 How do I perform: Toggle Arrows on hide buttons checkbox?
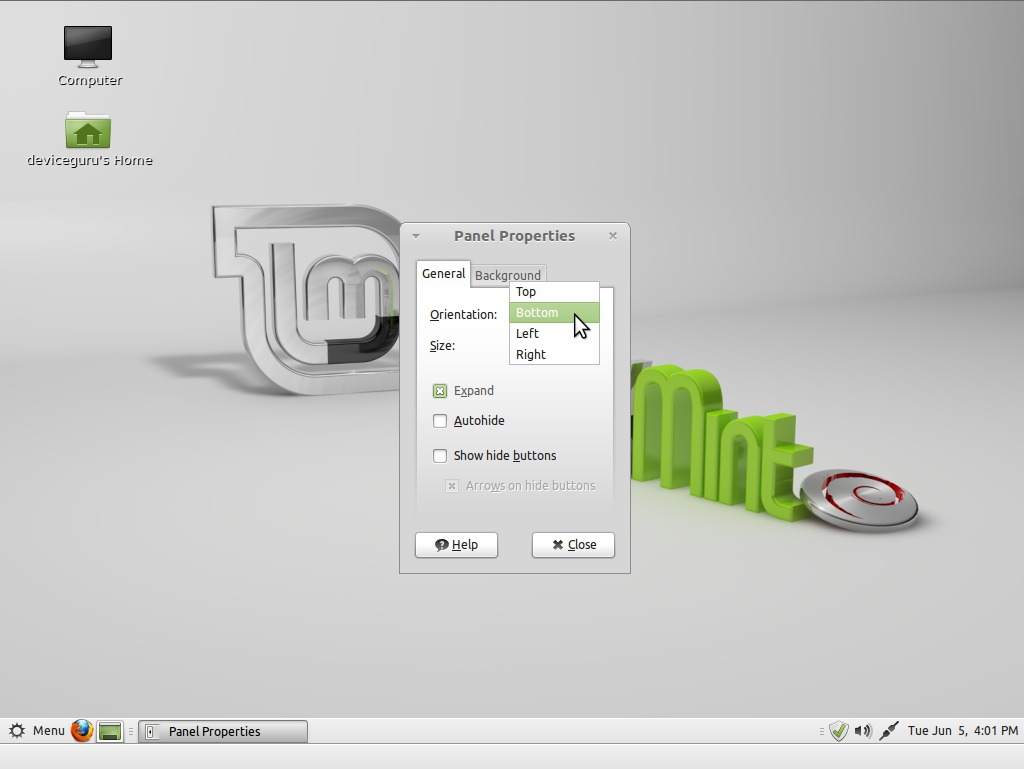tap(452, 486)
